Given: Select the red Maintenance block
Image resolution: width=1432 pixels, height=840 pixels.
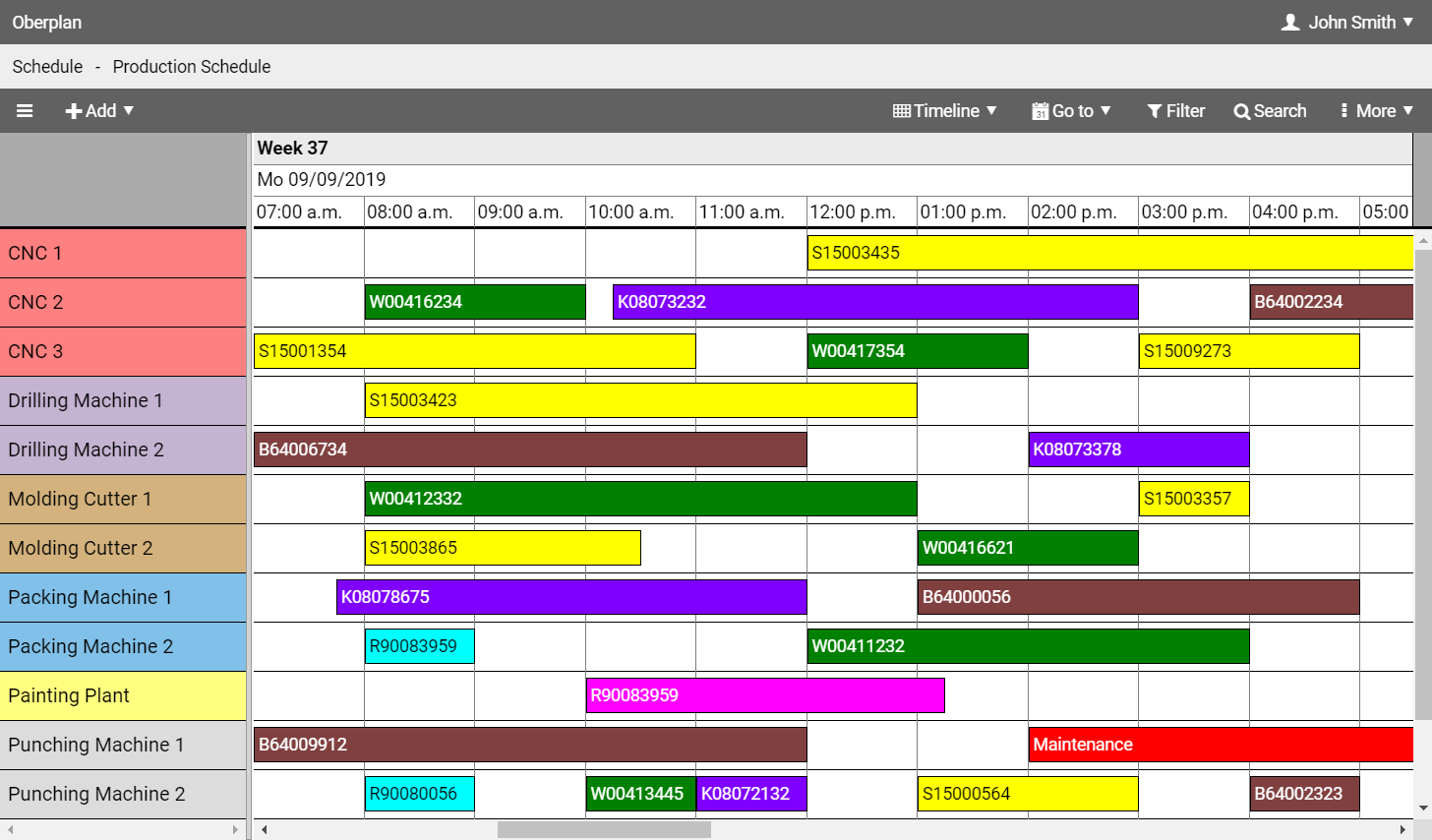Looking at the screenshot, I should (x=1222, y=745).
